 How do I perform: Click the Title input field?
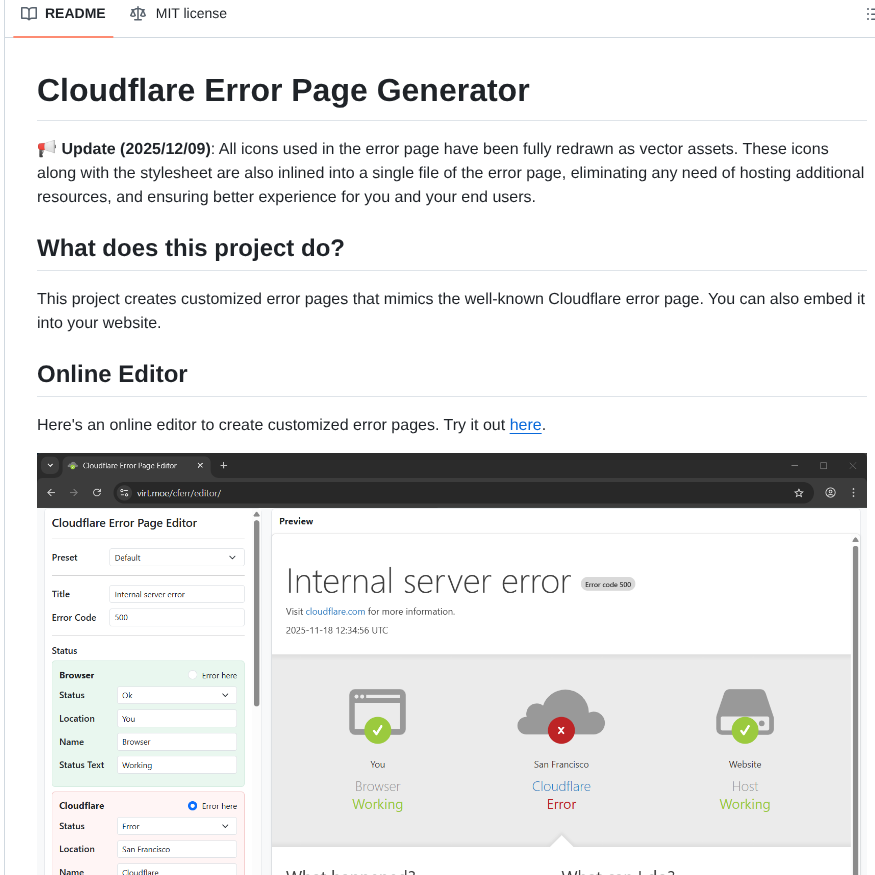pos(176,593)
